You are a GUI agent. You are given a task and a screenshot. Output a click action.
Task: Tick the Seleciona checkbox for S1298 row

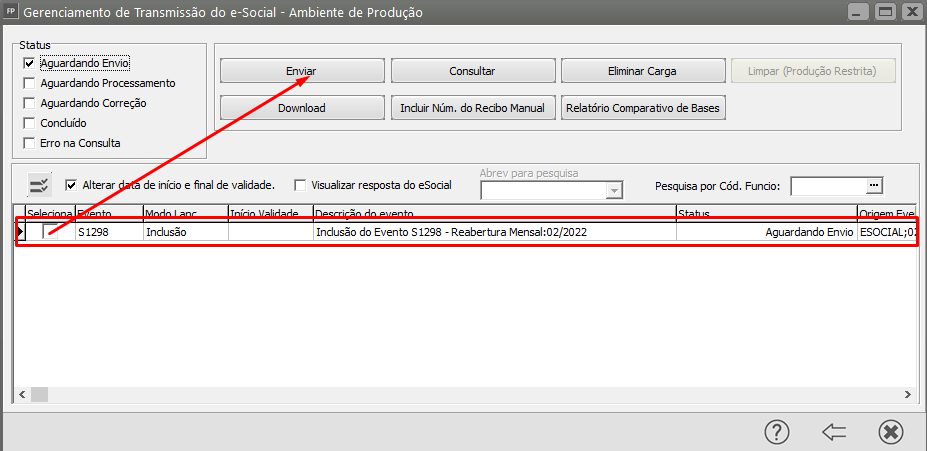(x=50, y=232)
